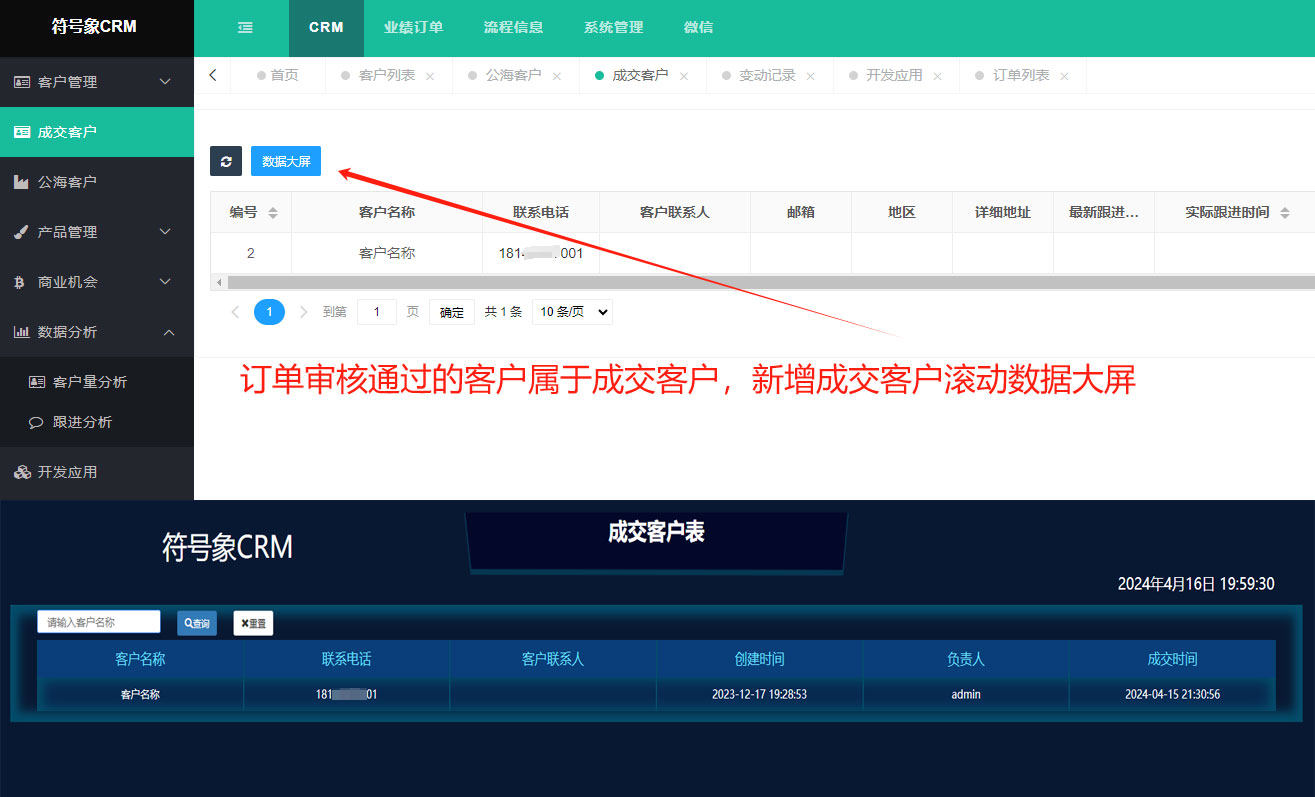Screen dimensions: 1315x797
Task: Click admin in the 负责人 column
Action: 966,694
